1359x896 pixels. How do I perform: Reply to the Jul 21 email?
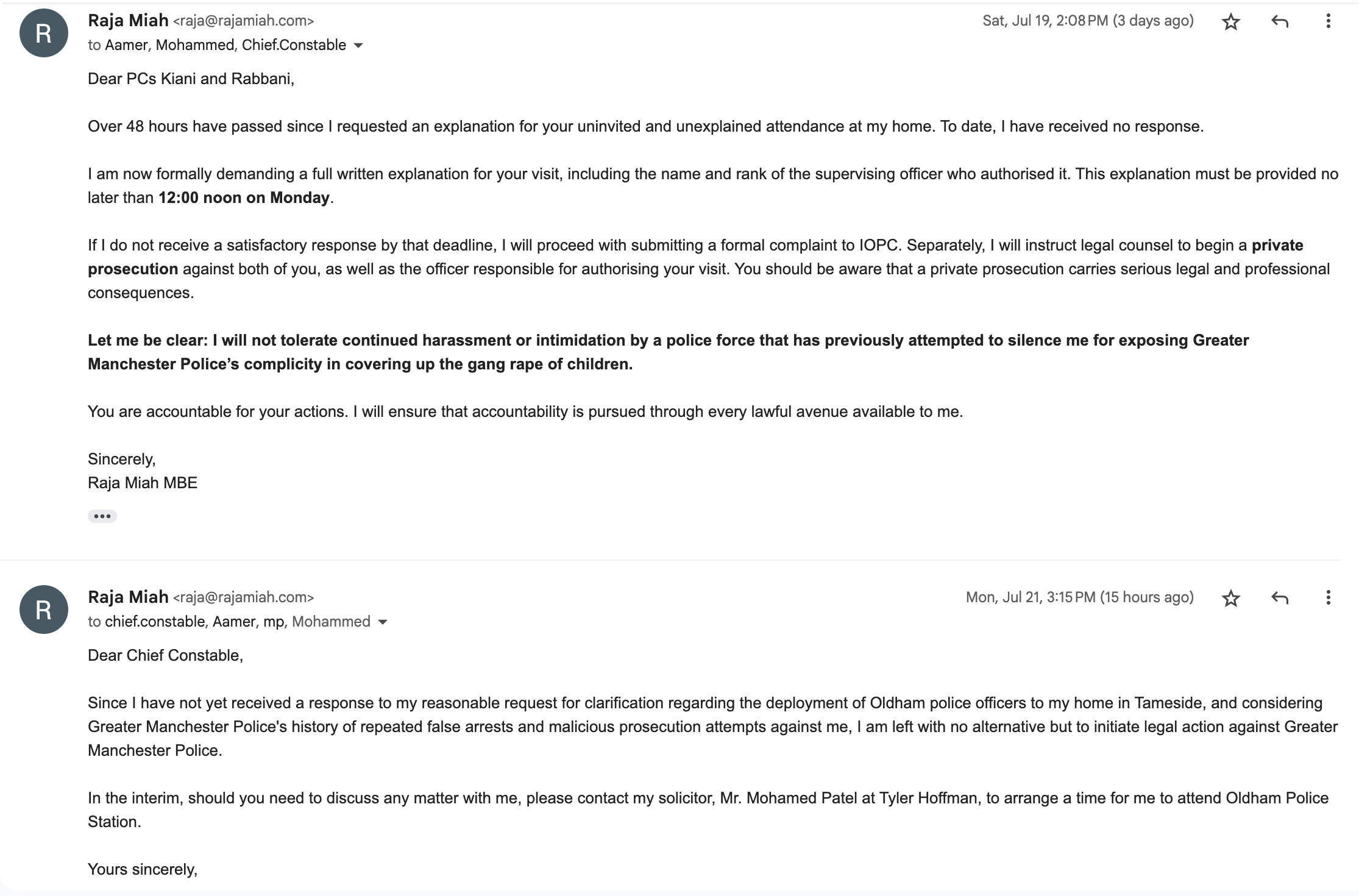[x=1280, y=598]
